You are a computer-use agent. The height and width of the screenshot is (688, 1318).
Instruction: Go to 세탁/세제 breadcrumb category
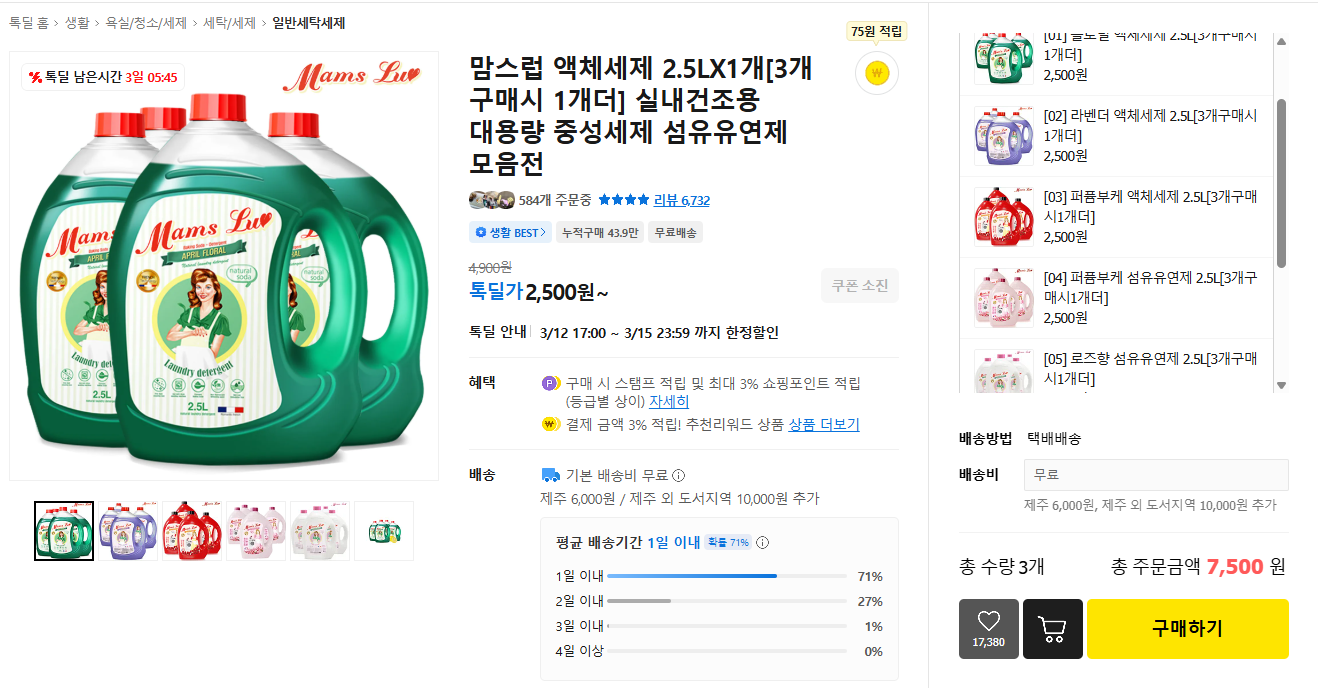coord(229,23)
